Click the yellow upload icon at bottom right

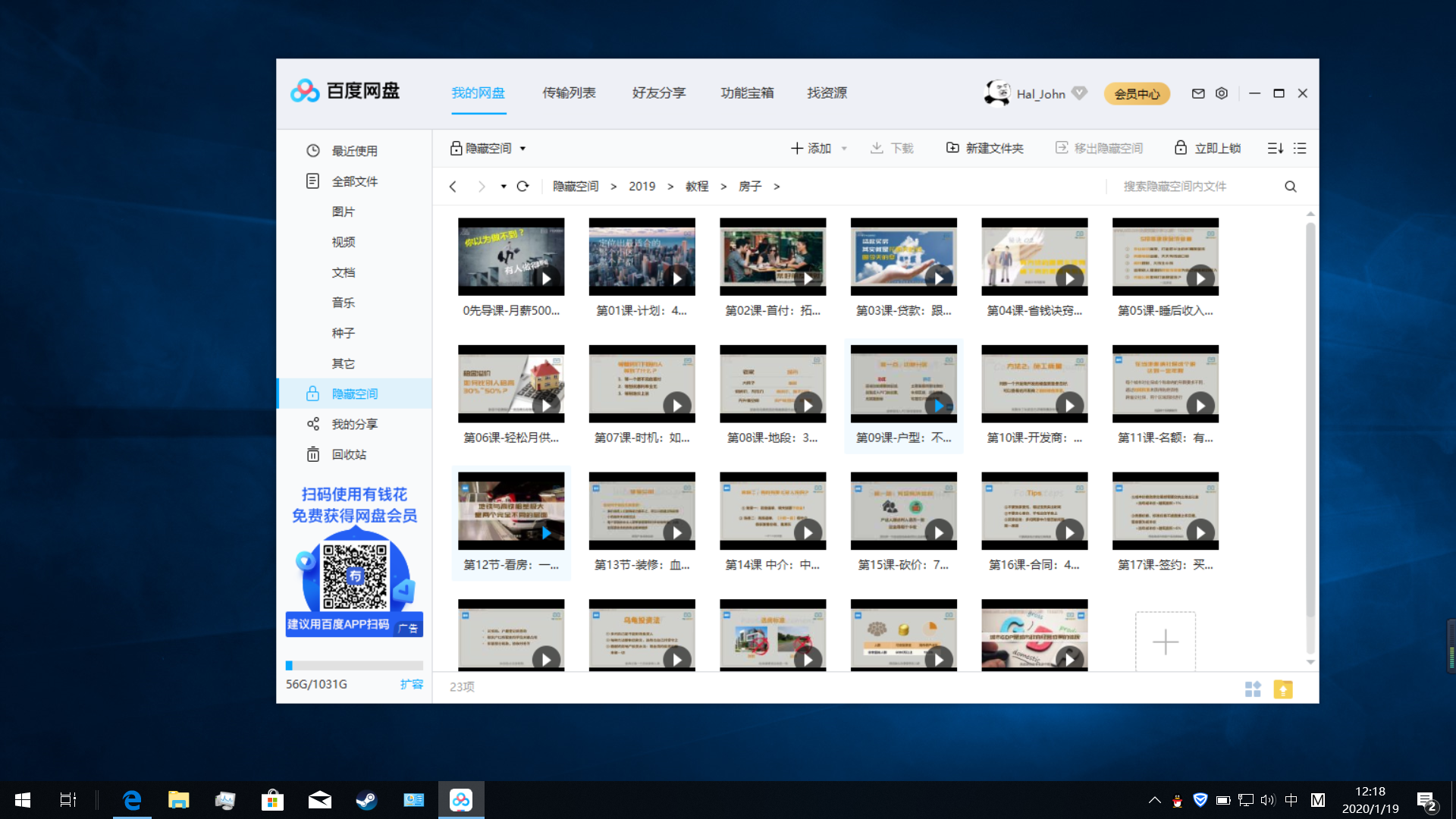[x=1283, y=689]
